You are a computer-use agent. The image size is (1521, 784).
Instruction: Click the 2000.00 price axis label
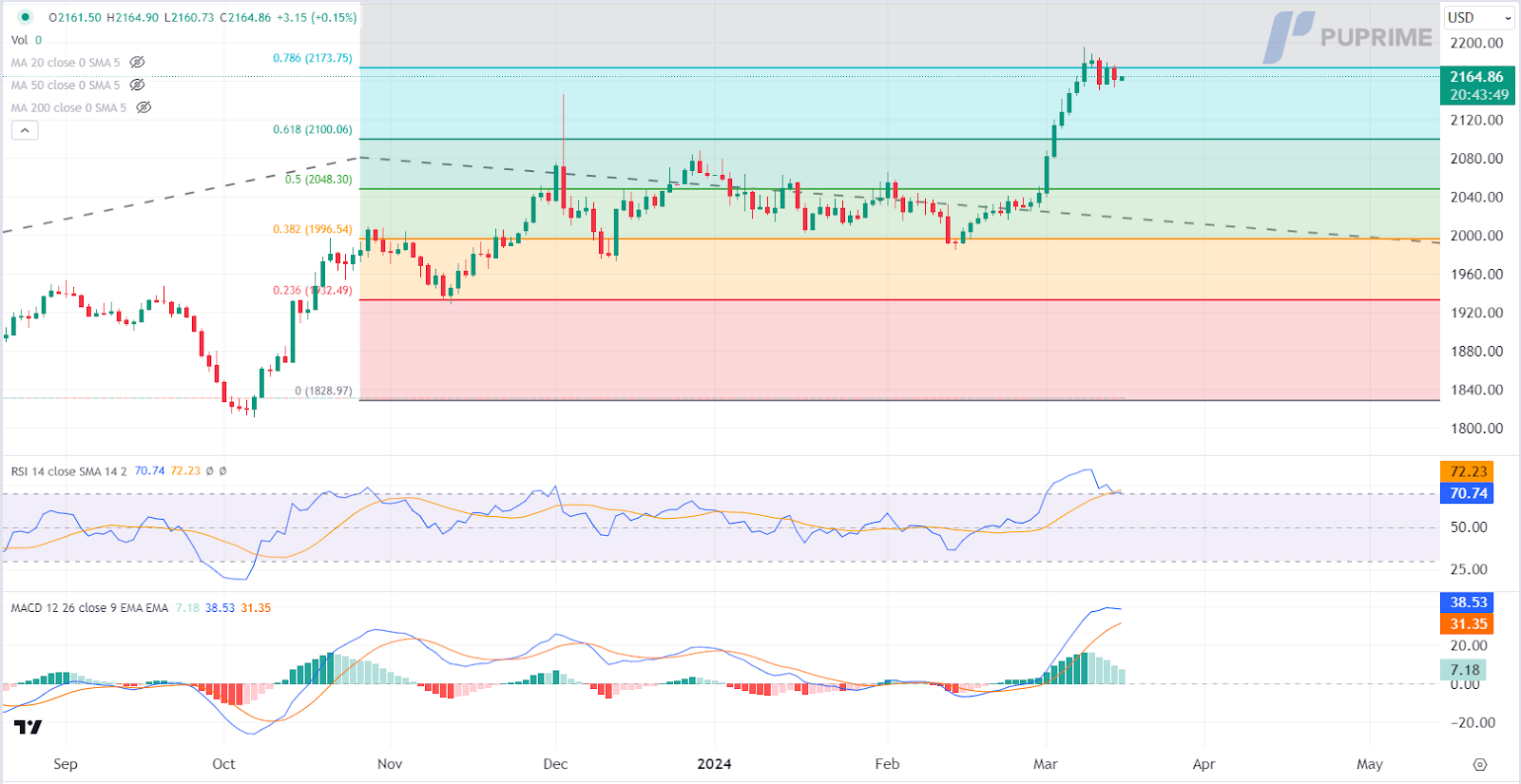tap(1476, 236)
